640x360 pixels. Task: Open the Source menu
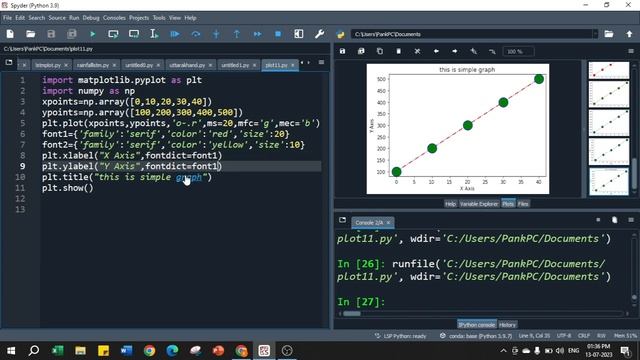57,18
